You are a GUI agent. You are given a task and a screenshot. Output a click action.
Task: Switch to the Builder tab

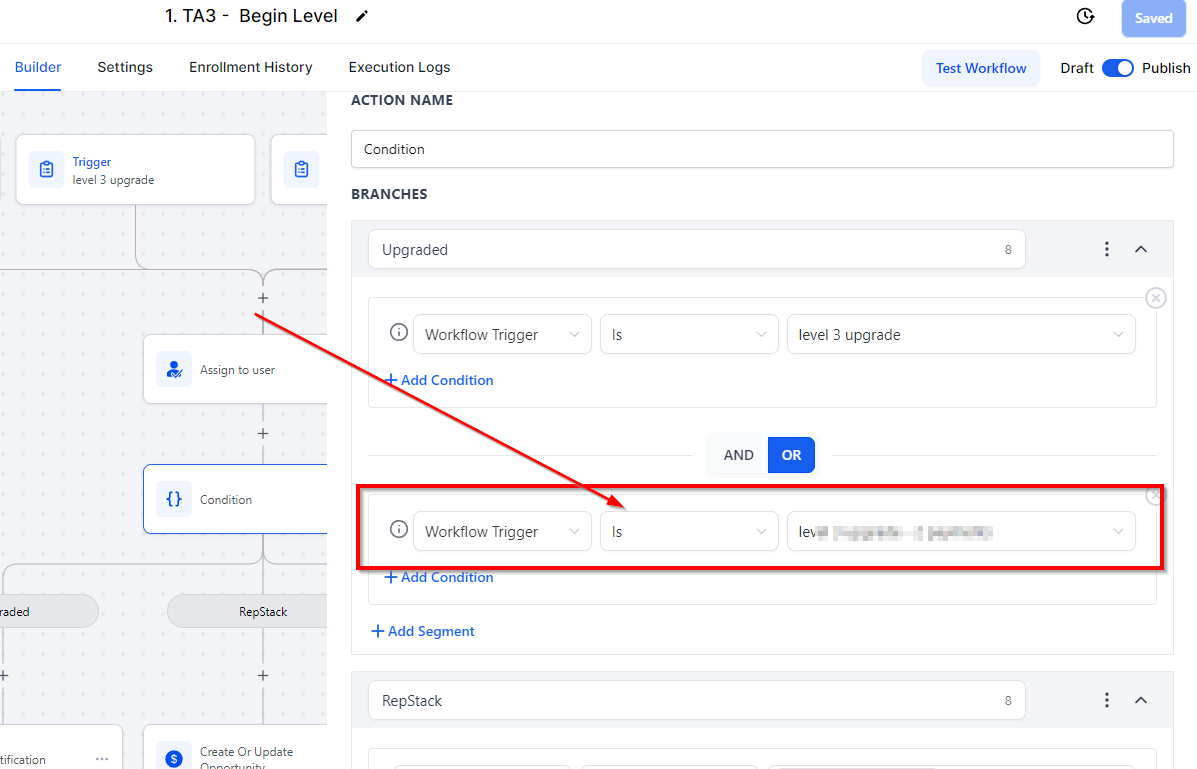click(38, 67)
